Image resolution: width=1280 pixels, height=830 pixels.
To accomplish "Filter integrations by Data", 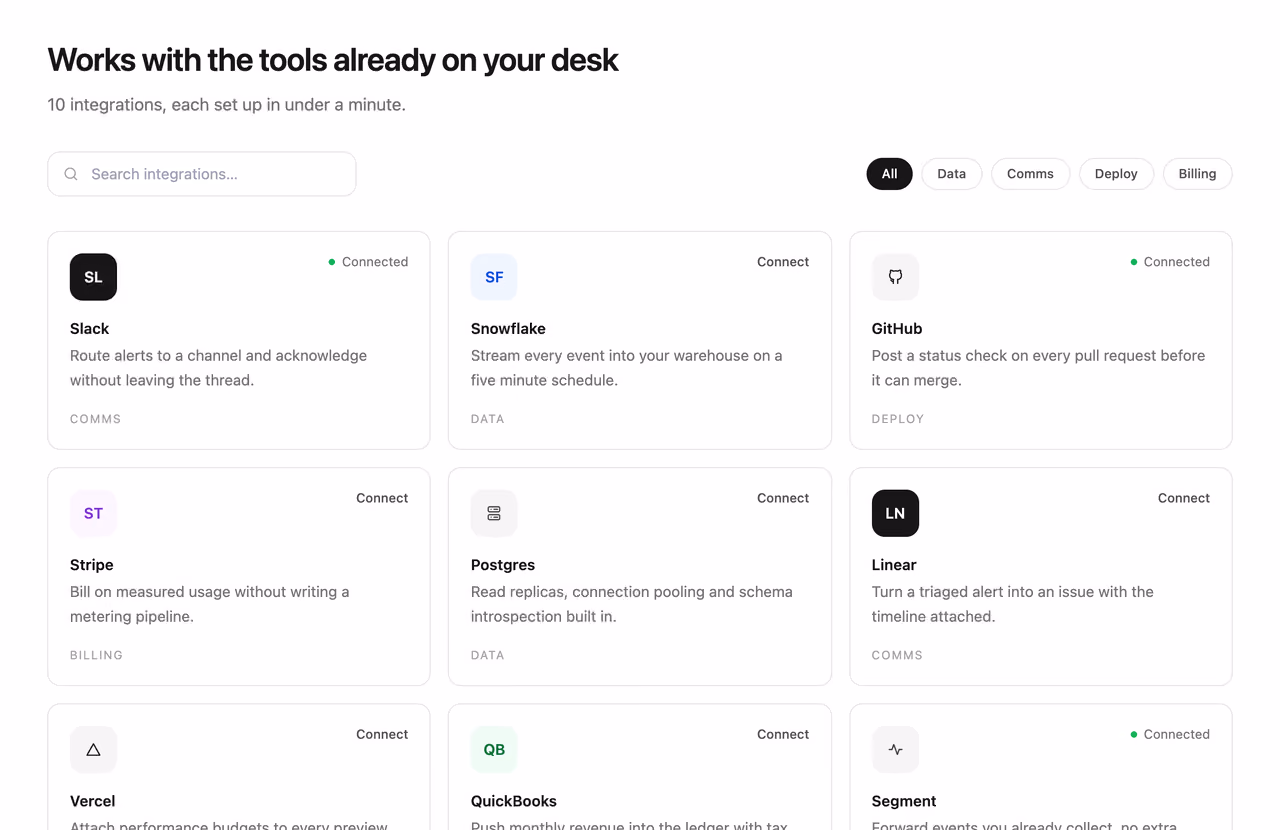I will coord(951,174).
